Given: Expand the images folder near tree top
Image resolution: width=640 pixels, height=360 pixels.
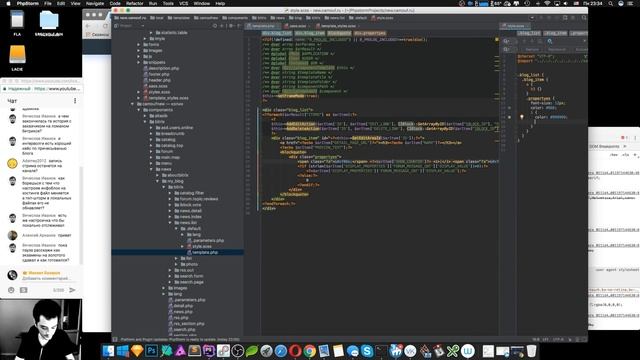Looking at the screenshot, I should pyautogui.click(x=139, y=51).
